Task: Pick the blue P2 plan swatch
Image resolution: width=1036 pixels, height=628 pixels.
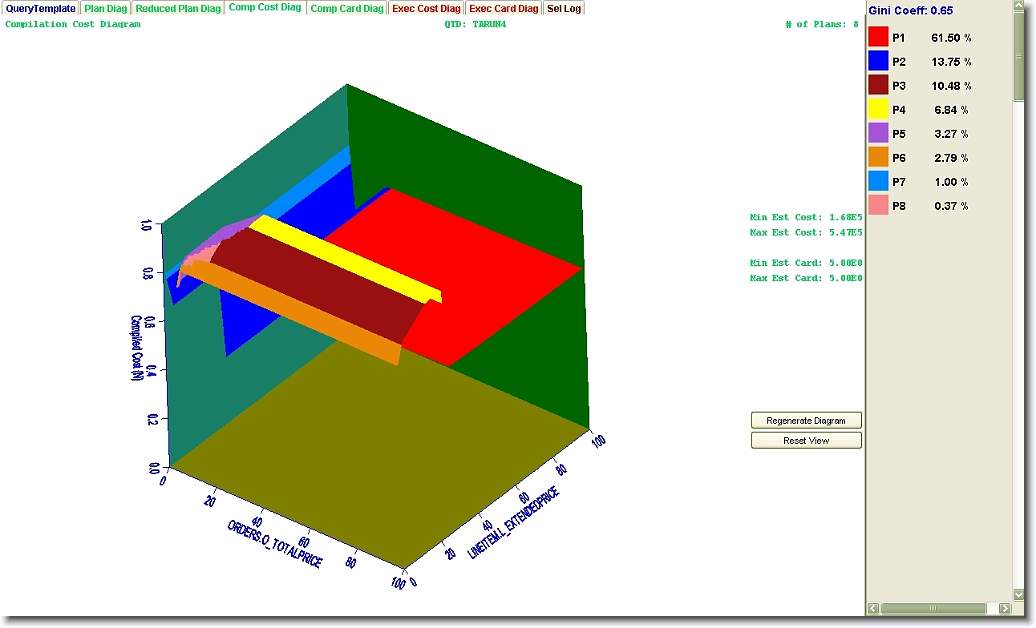Action: click(878, 61)
